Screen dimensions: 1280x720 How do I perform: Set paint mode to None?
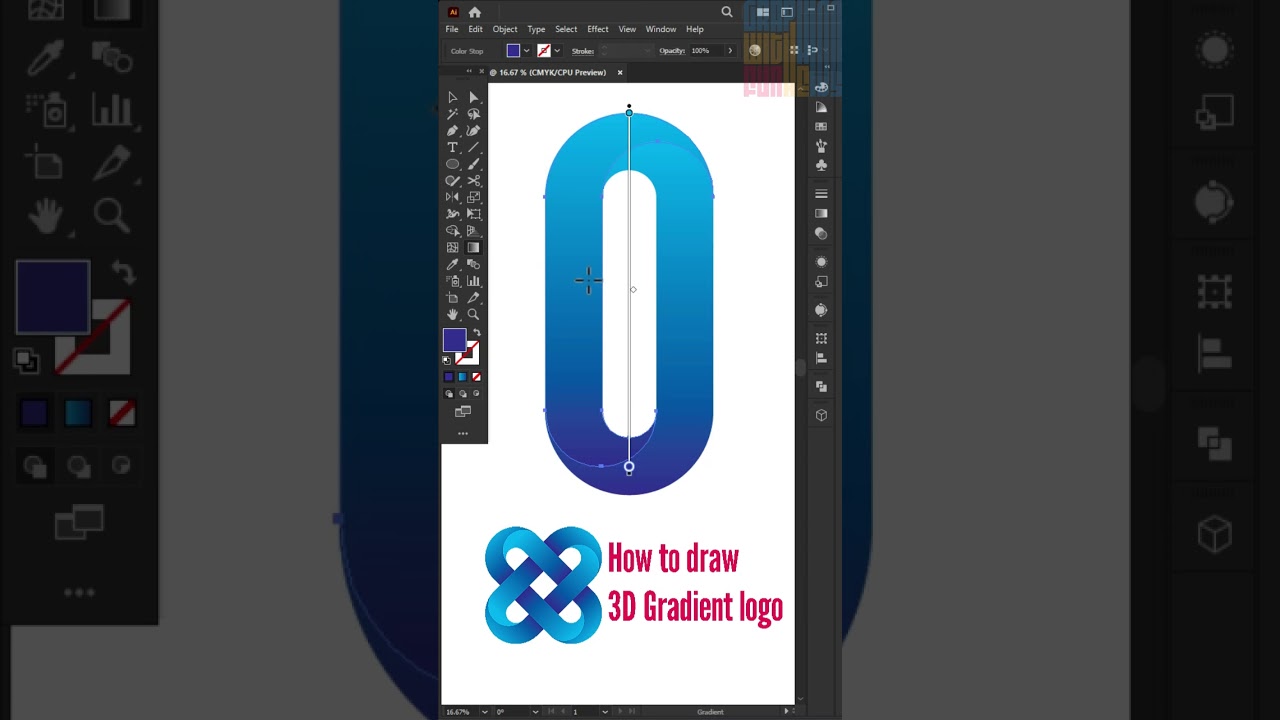[476, 377]
